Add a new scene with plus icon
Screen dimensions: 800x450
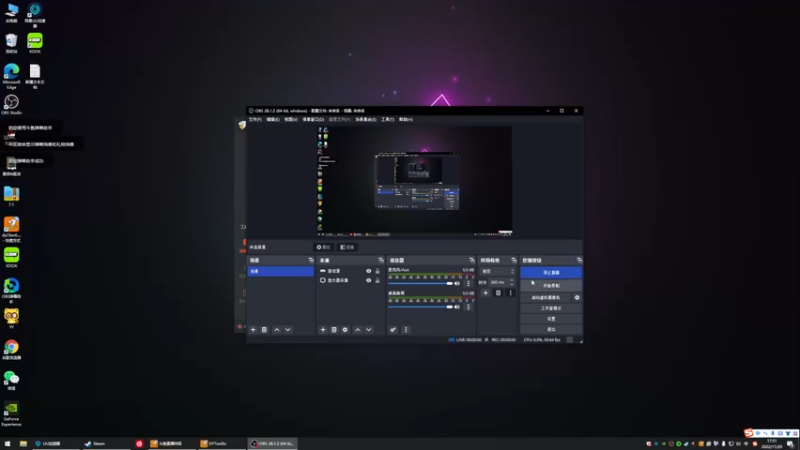point(253,330)
